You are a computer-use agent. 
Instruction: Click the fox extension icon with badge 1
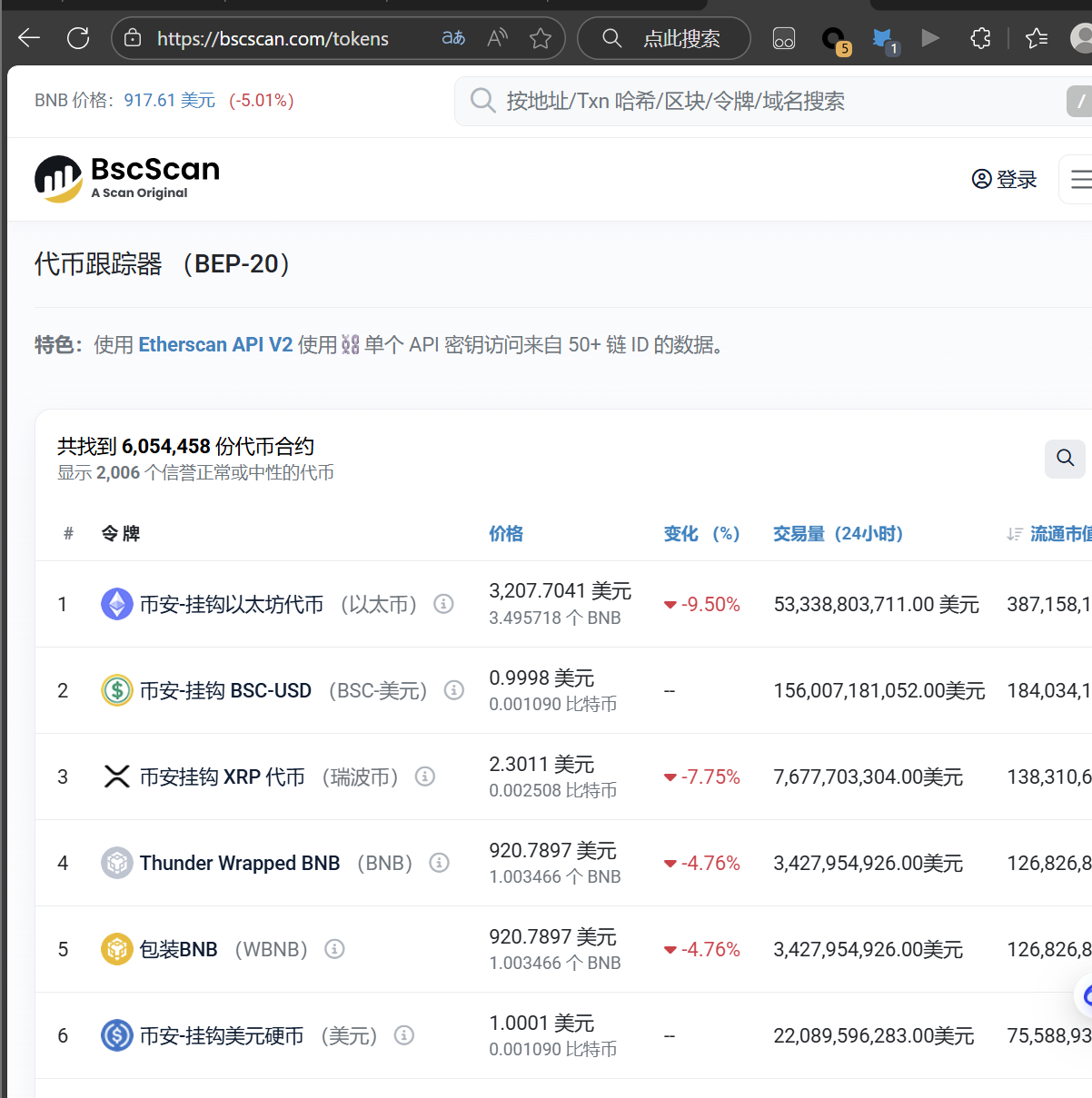click(x=884, y=40)
